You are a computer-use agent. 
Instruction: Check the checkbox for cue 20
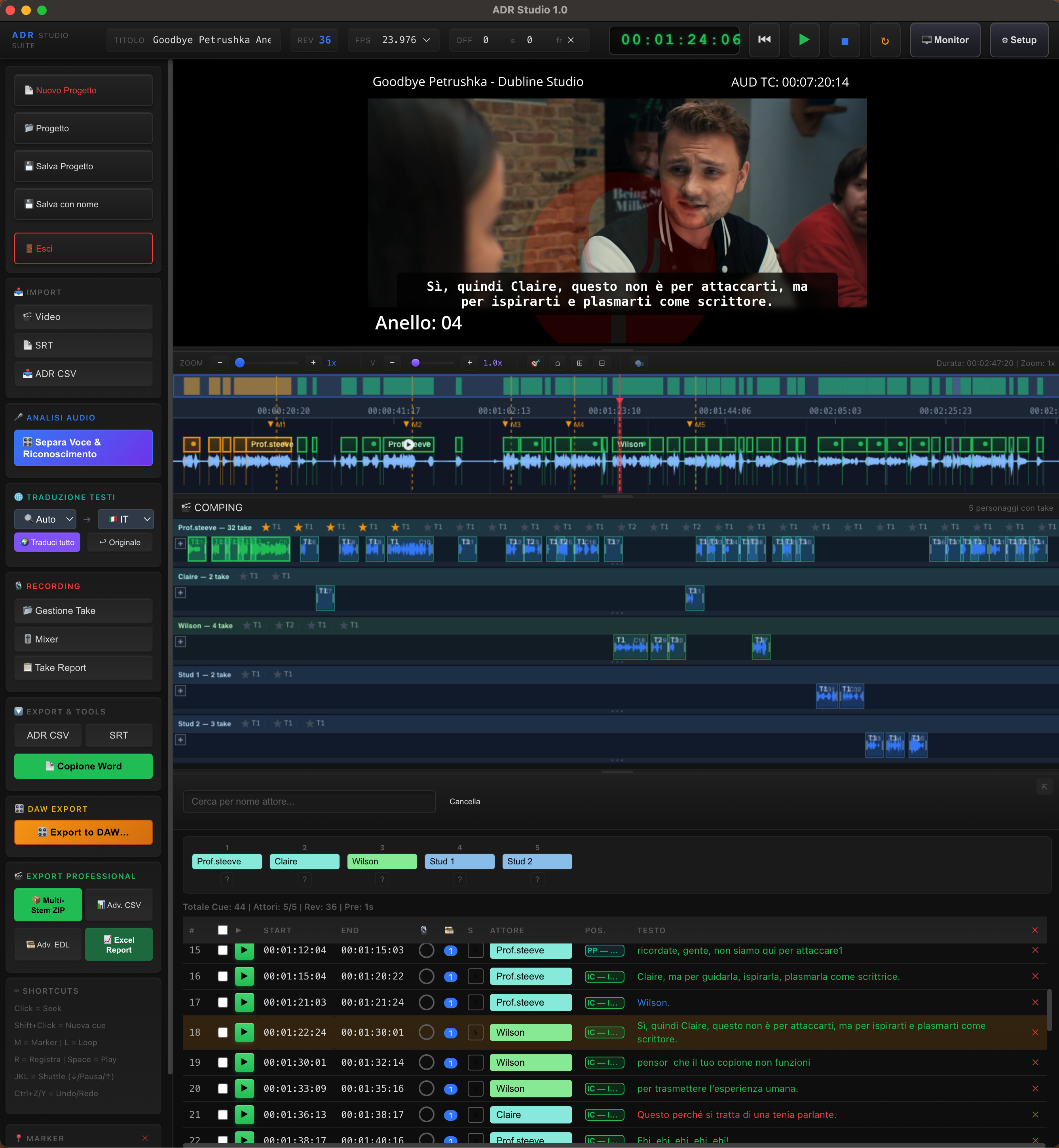223,1088
